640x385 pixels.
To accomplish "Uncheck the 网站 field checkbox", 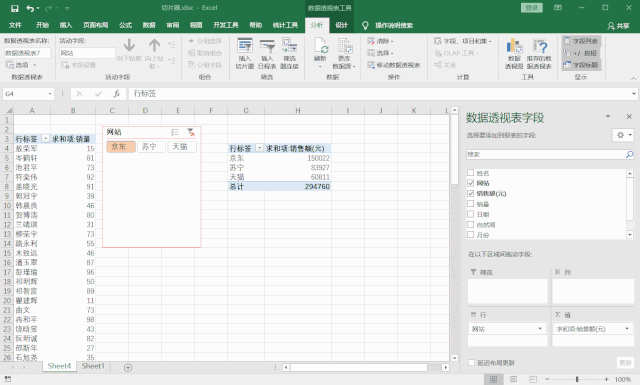I will pos(471,183).
